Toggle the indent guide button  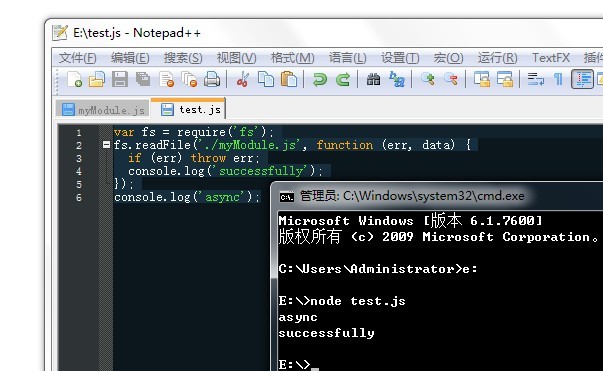coord(582,79)
